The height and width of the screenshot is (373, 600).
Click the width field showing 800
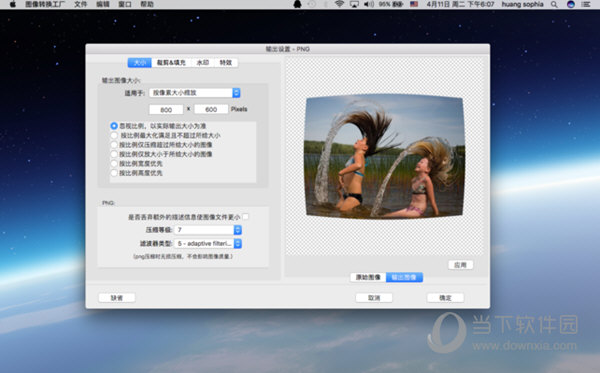tap(166, 109)
